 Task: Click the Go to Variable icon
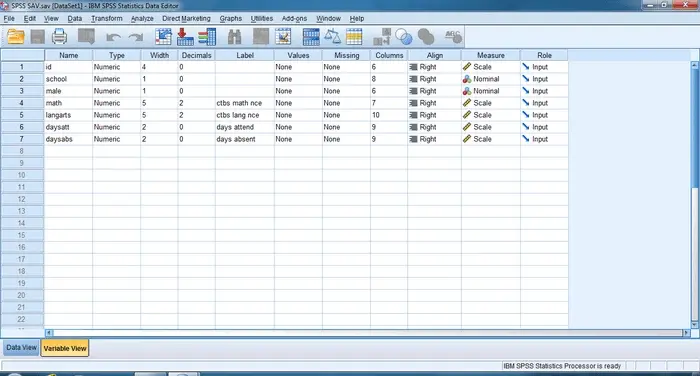click(185, 37)
